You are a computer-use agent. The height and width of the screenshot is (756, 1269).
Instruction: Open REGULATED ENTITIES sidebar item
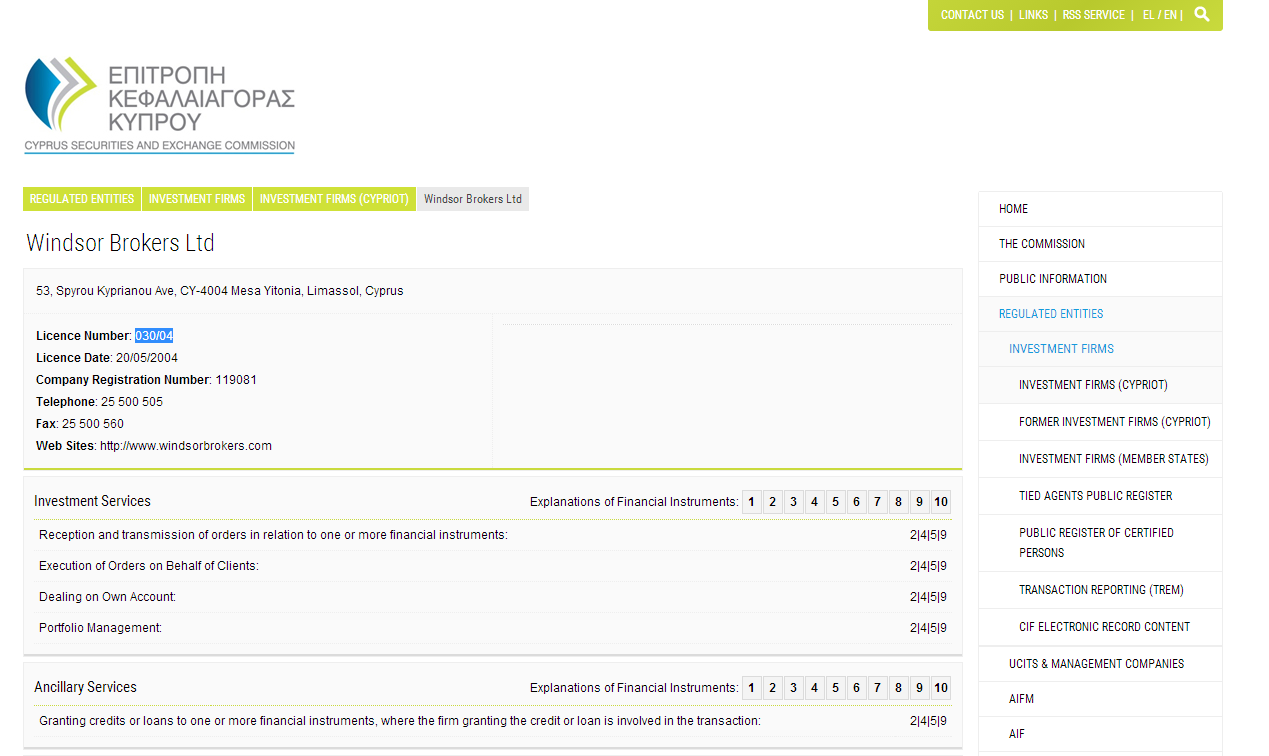[1100, 314]
